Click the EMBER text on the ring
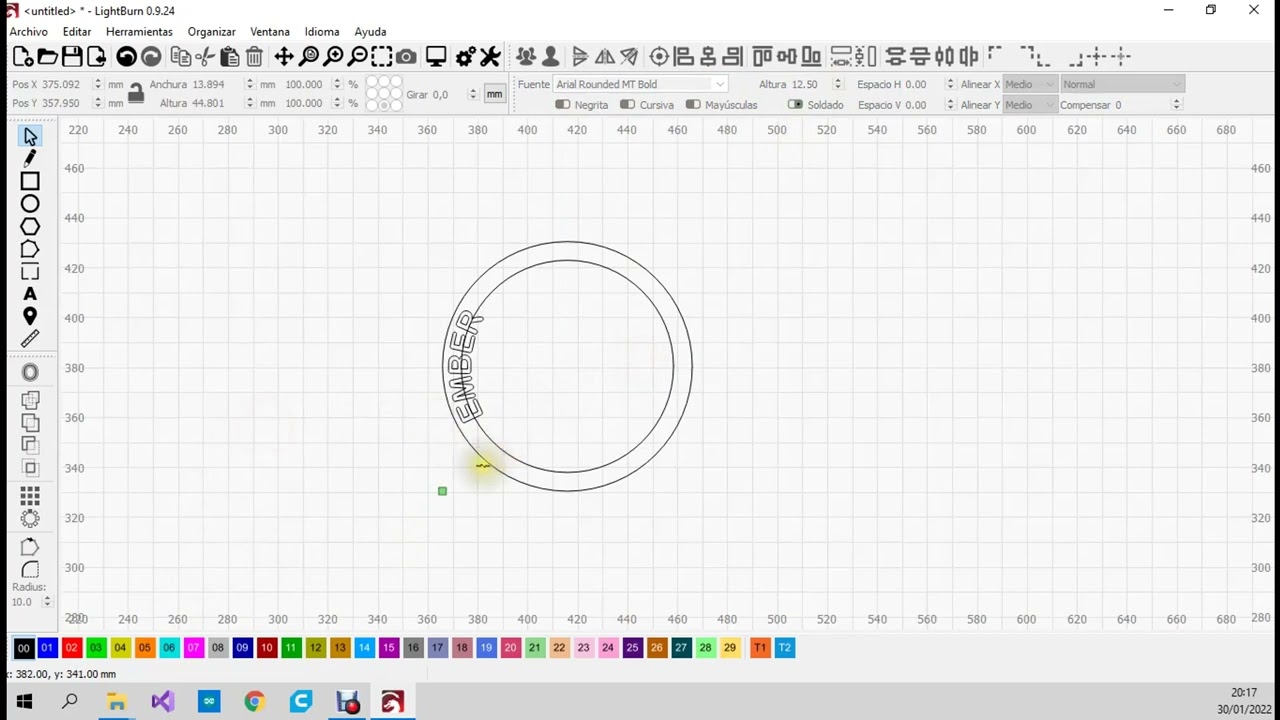This screenshot has height=720, width=1280. pyautogui.click(x=465, y=366)
